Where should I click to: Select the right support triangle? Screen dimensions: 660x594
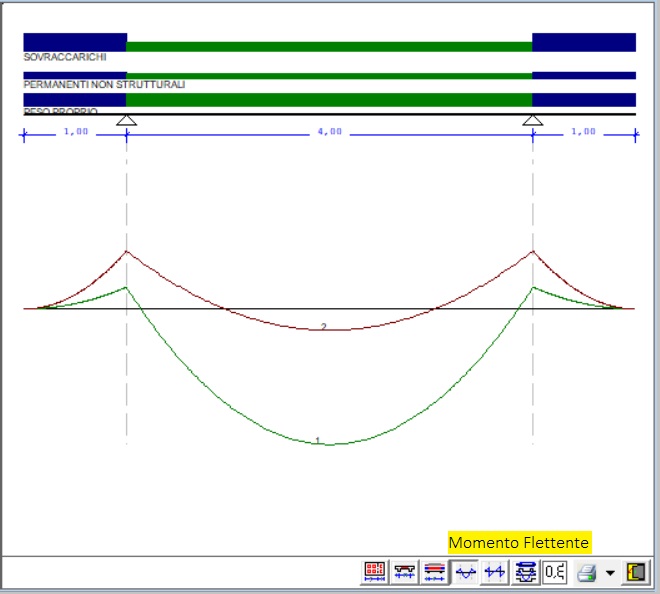532,120
